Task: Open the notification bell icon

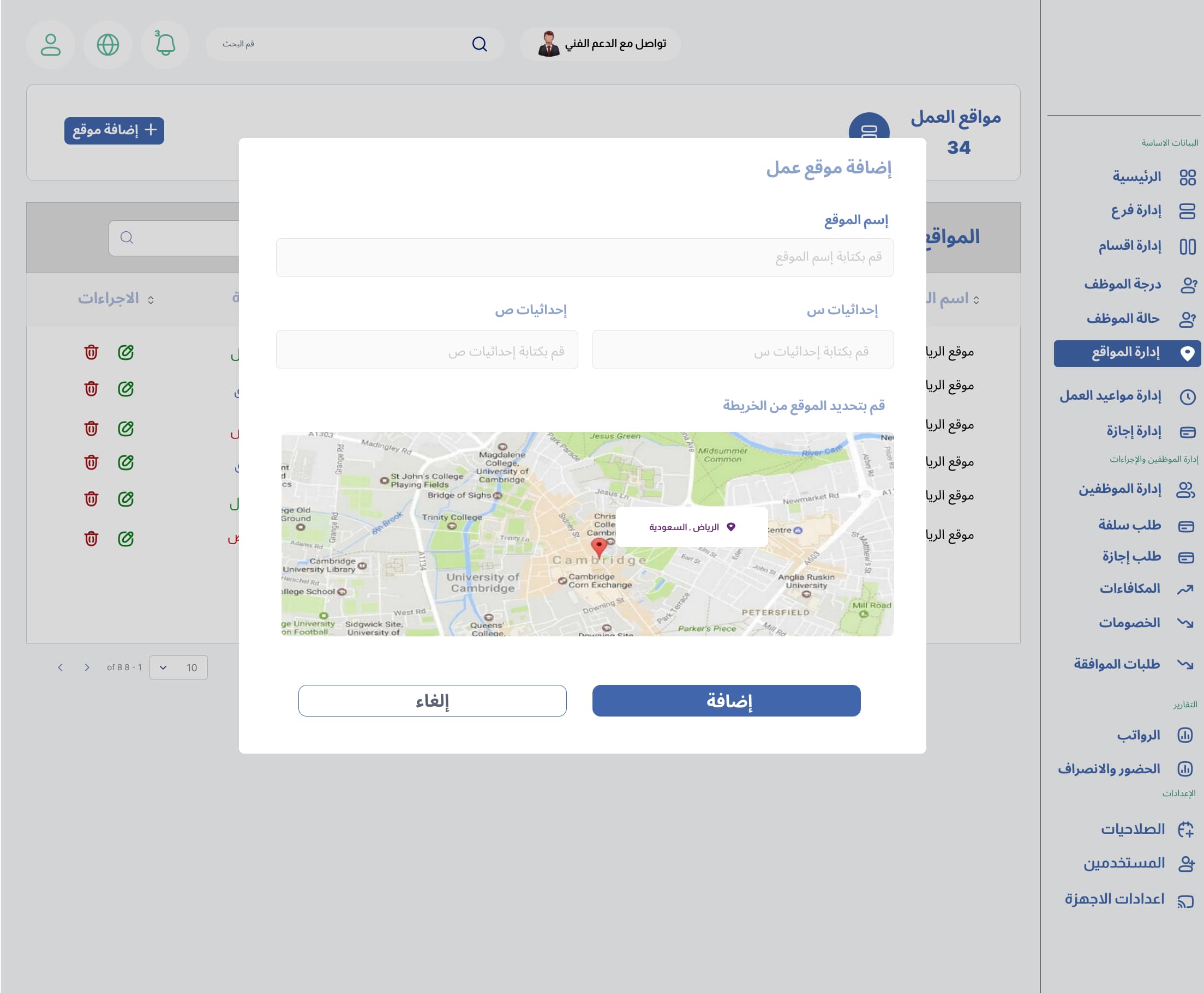Action: [165, 44]
